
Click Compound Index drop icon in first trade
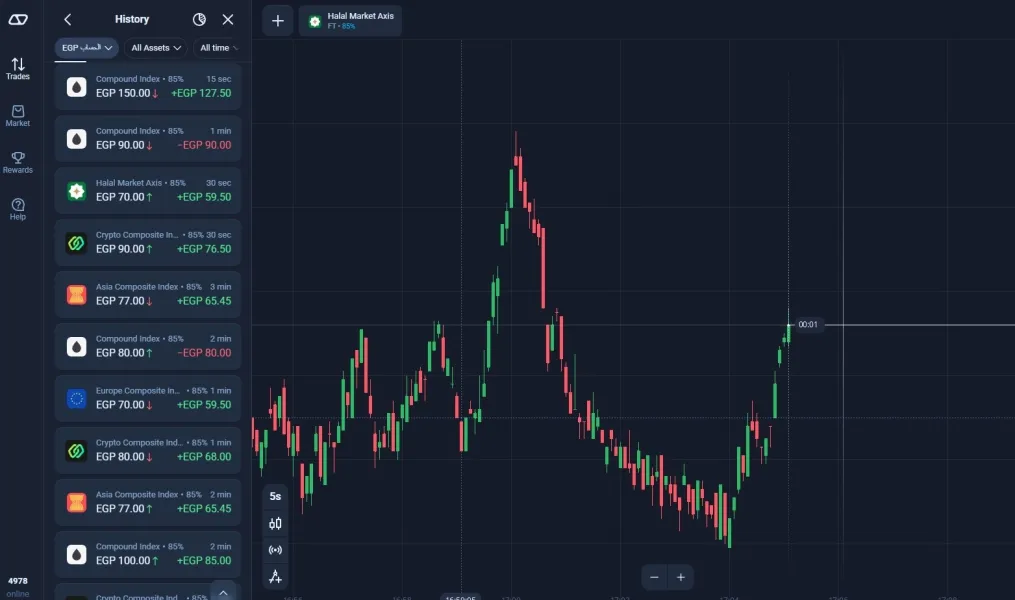(76, 87)
